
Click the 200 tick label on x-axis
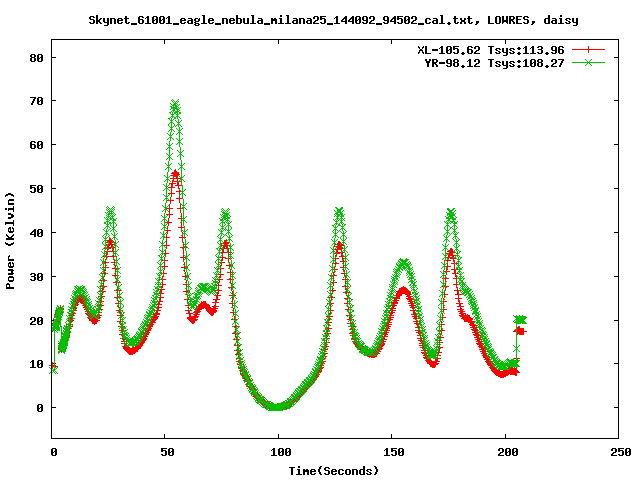pos(506,453)
